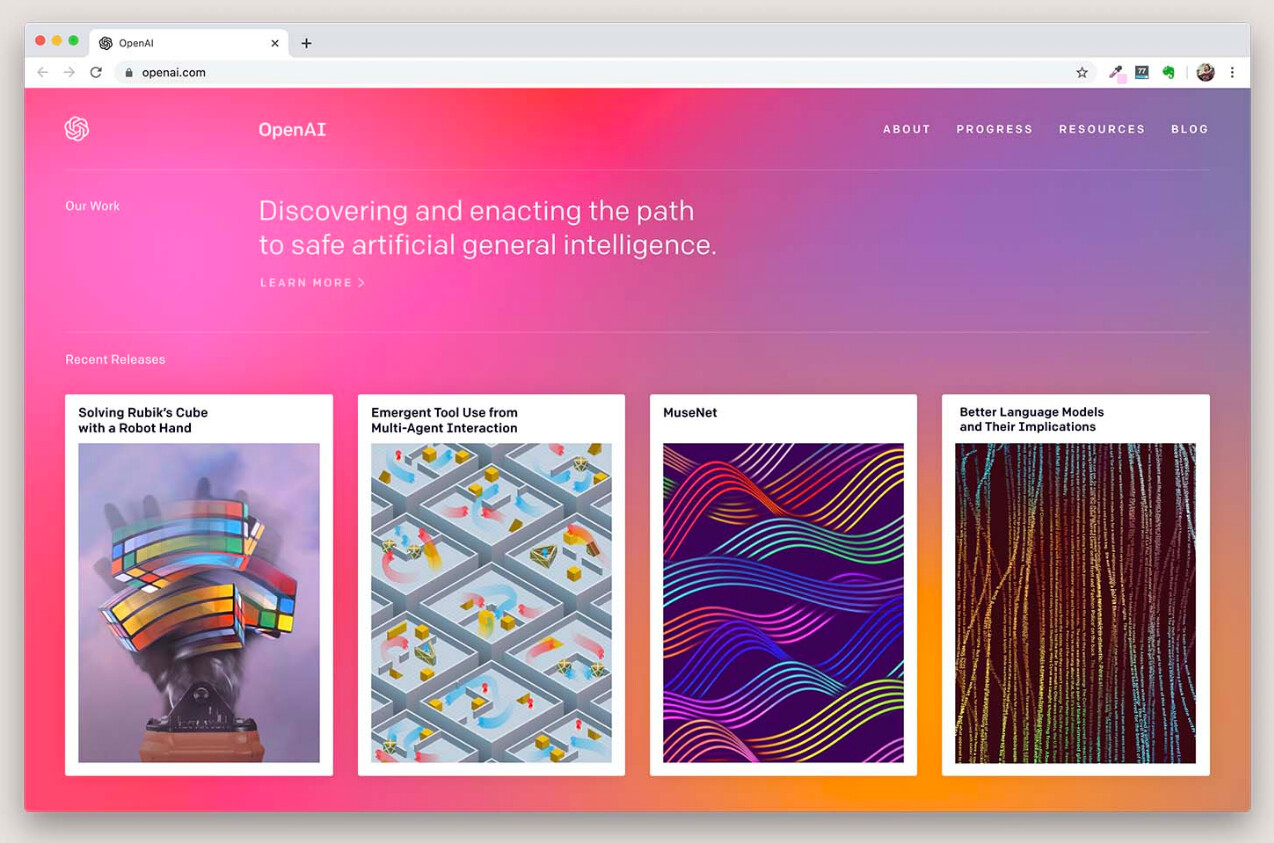This screenshot has width=1274, height=843.
Task: Click the padlock in the address bar
Action: [x=127, y=72]
